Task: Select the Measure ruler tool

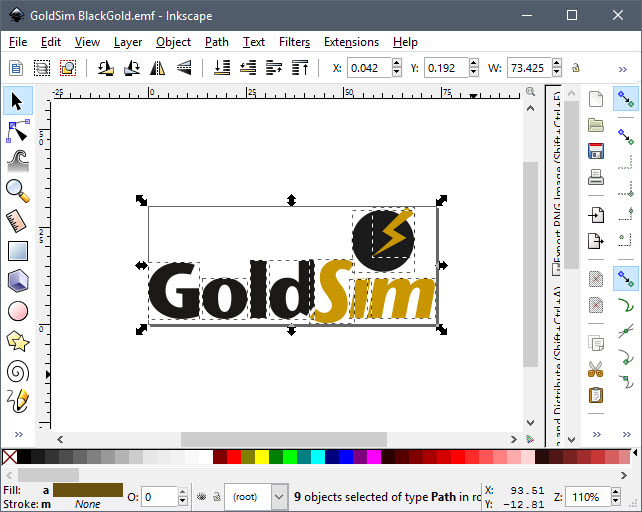Action: 18,221
